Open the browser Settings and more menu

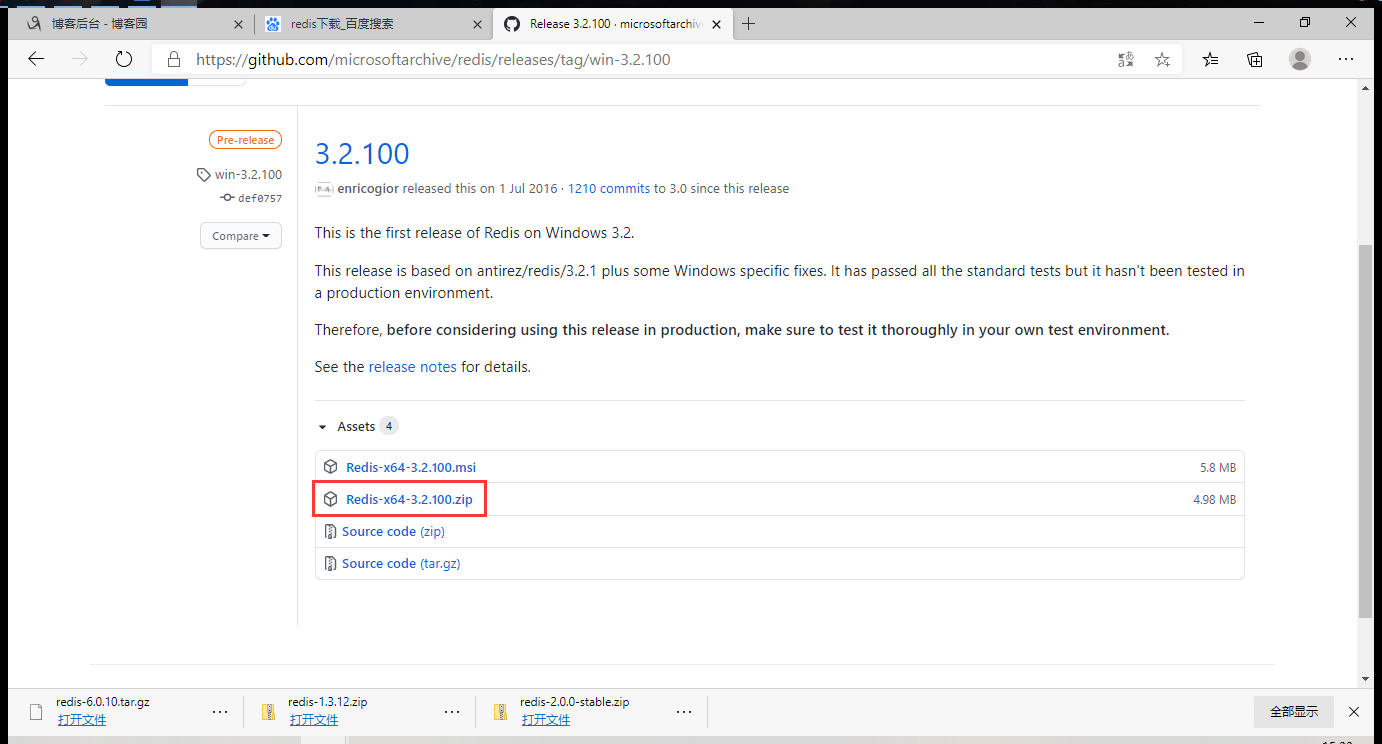(1346, 60)
